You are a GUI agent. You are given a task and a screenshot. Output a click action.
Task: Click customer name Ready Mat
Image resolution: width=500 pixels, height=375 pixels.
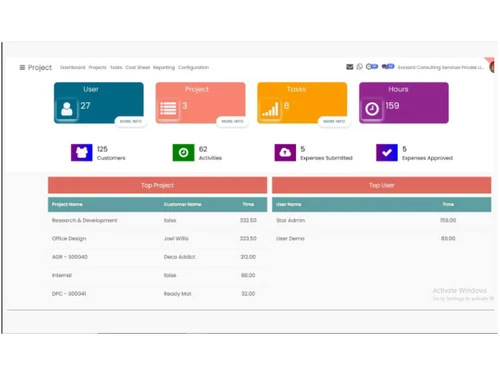[x=177, y=294]
